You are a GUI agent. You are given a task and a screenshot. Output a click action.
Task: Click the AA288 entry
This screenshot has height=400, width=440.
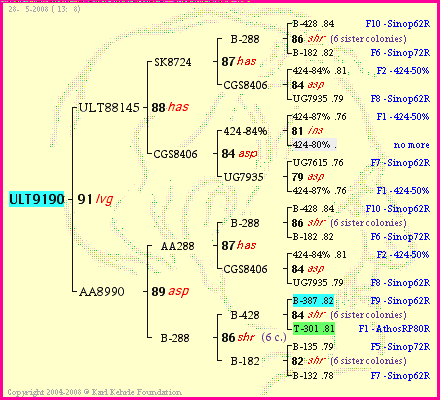[x=177, y=246]
